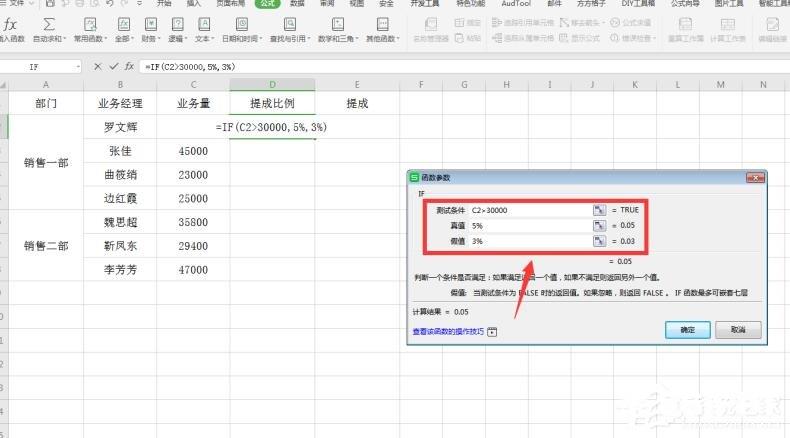Confirm formula with the checkmark icon

point(114,67)
